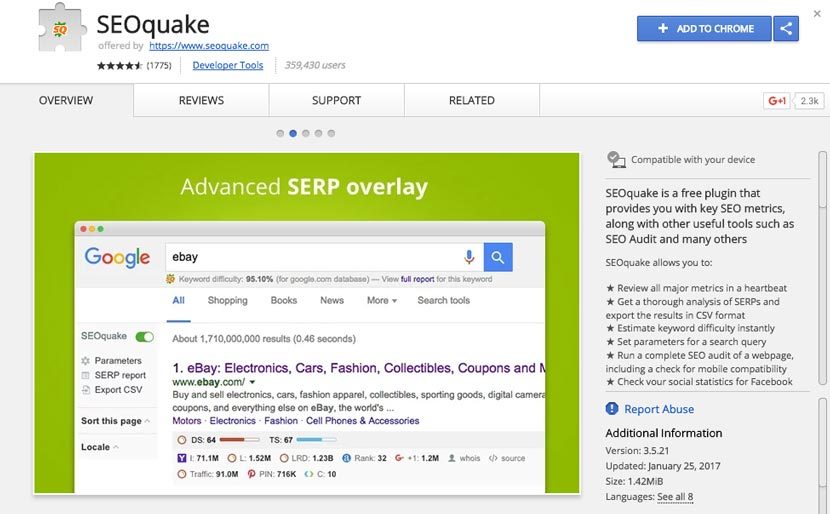Open the Support tab

[x=337, y=101]
